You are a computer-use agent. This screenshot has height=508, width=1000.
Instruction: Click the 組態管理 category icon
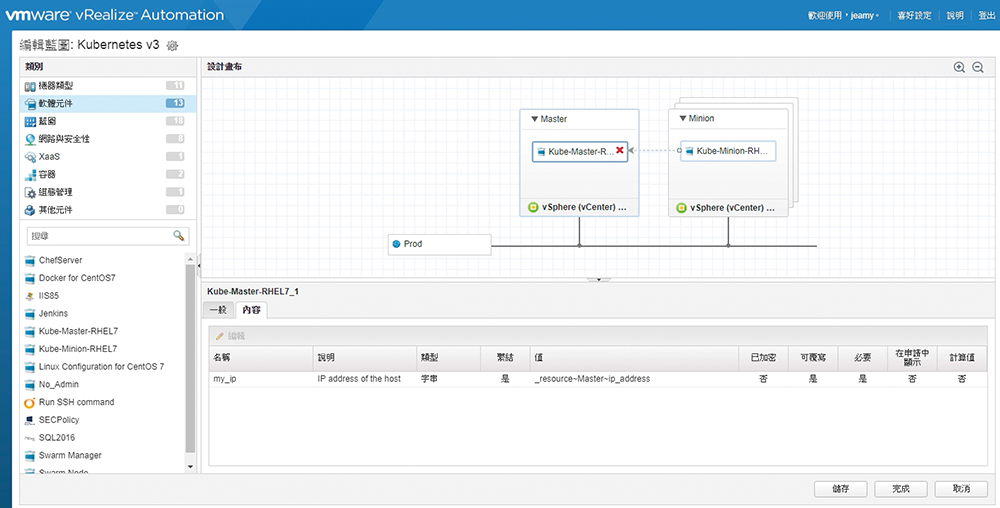tap(30, 192)
